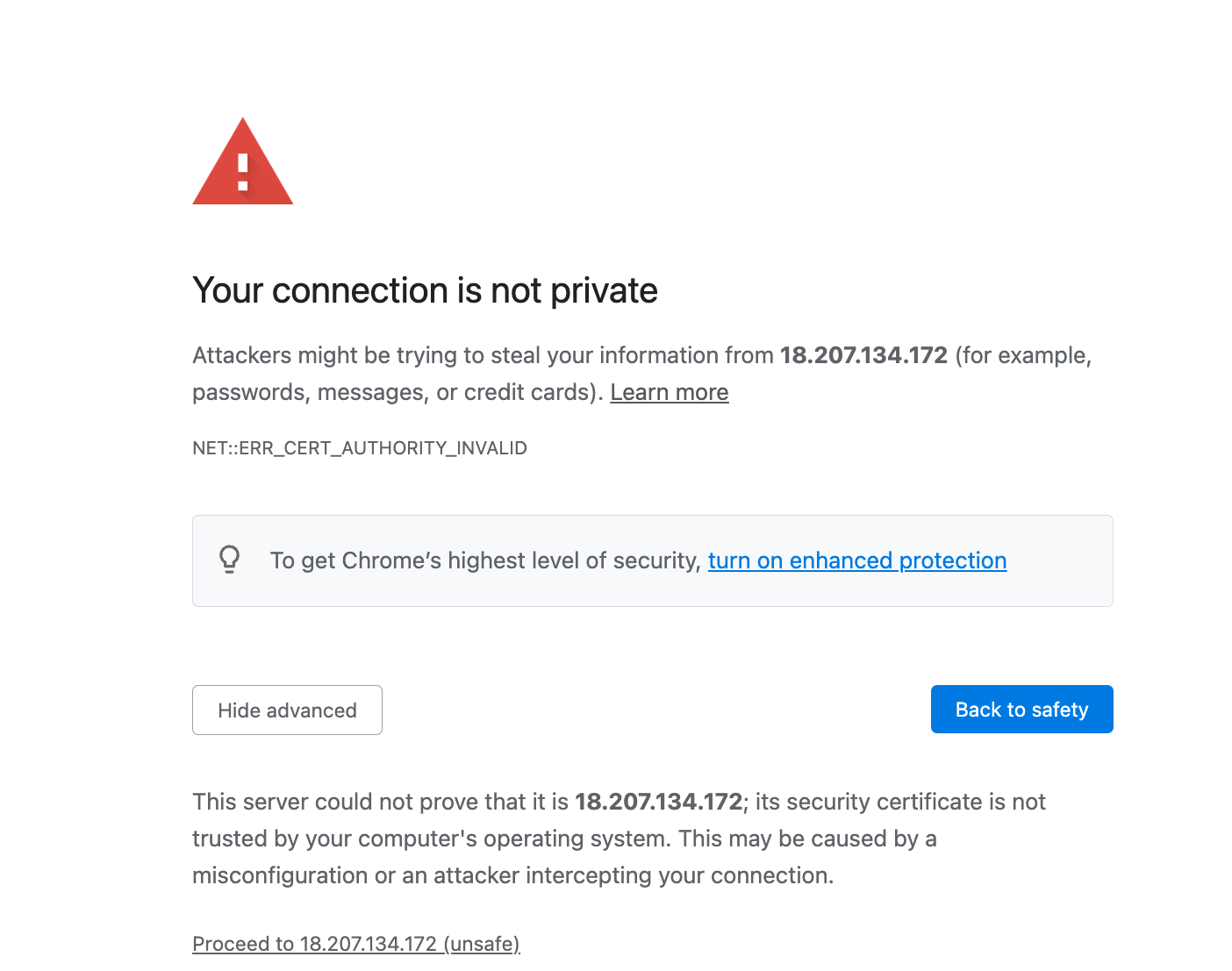Click the red warning triangle icon

(x=242, y=165)
